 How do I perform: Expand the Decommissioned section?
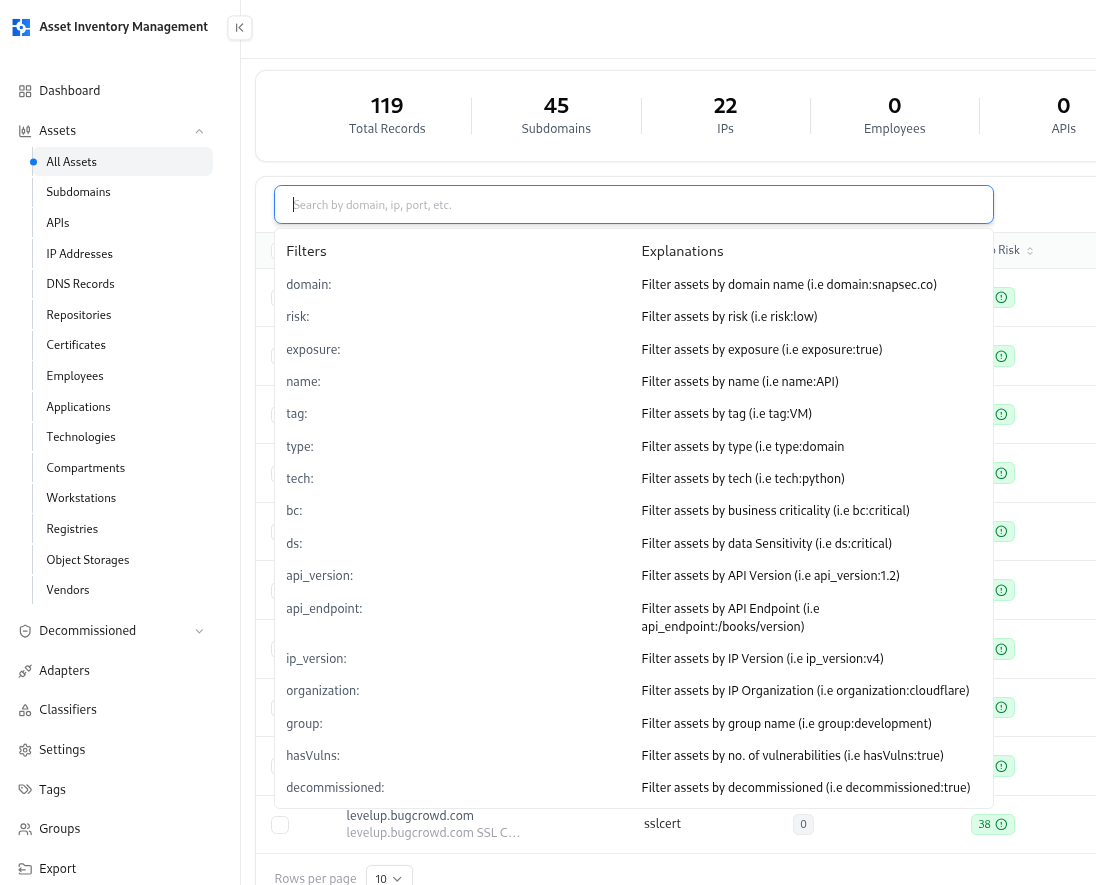pos(198,631)
